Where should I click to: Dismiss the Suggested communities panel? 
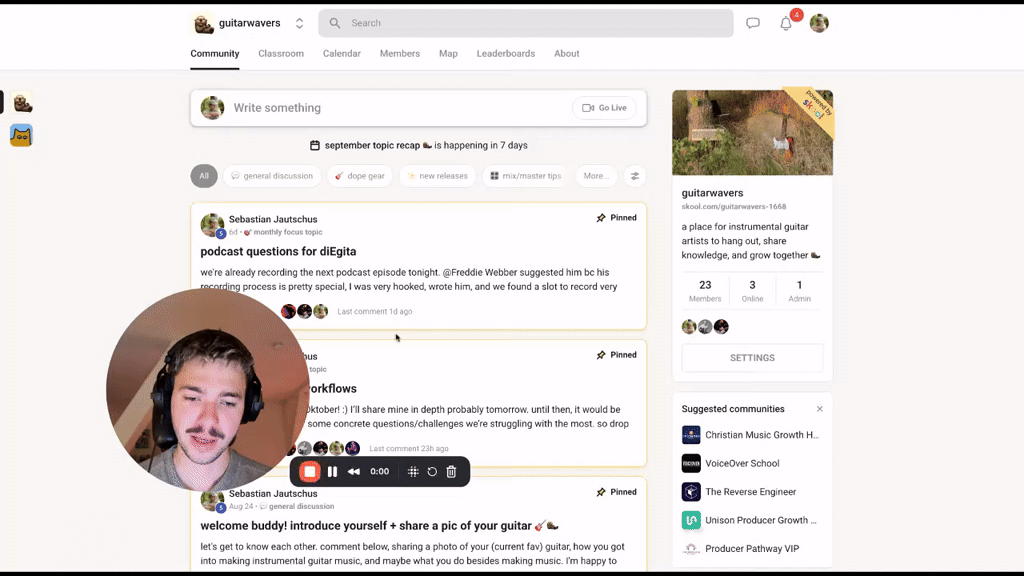click(820, 409)
